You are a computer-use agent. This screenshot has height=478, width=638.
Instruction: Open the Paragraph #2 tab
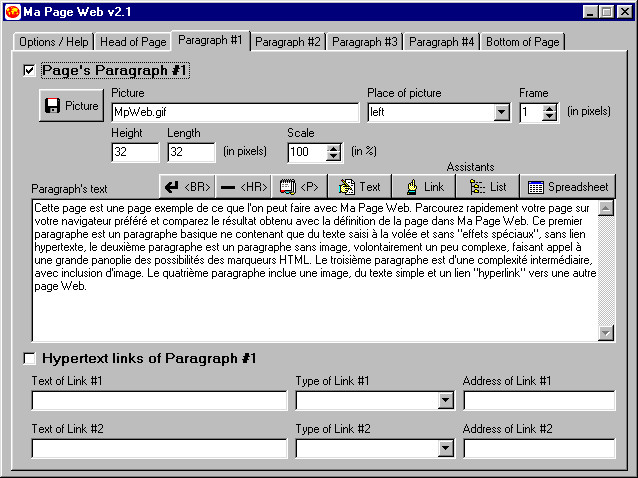point(288,42)
